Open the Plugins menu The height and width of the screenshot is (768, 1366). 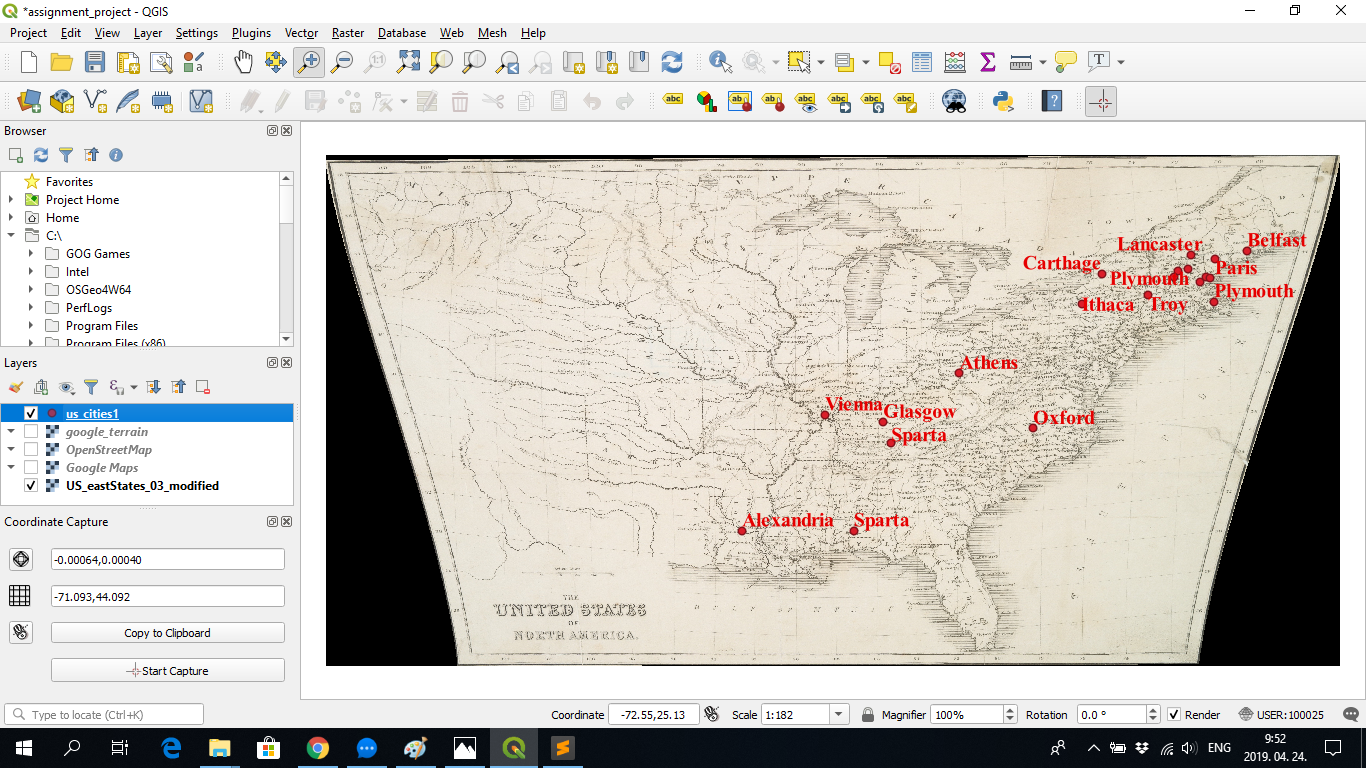pos(251,33)
